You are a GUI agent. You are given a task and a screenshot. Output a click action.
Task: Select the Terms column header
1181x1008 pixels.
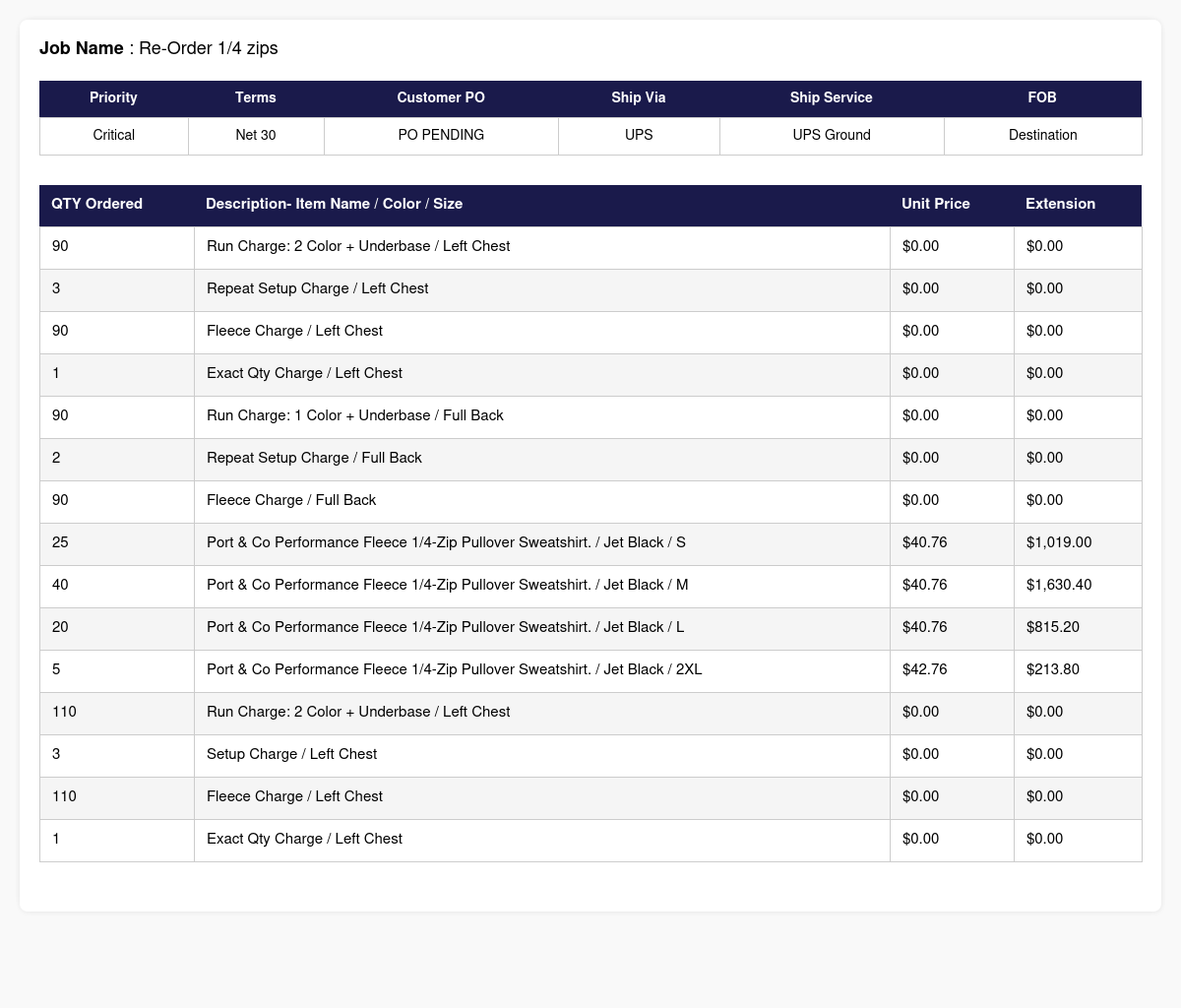256,97
